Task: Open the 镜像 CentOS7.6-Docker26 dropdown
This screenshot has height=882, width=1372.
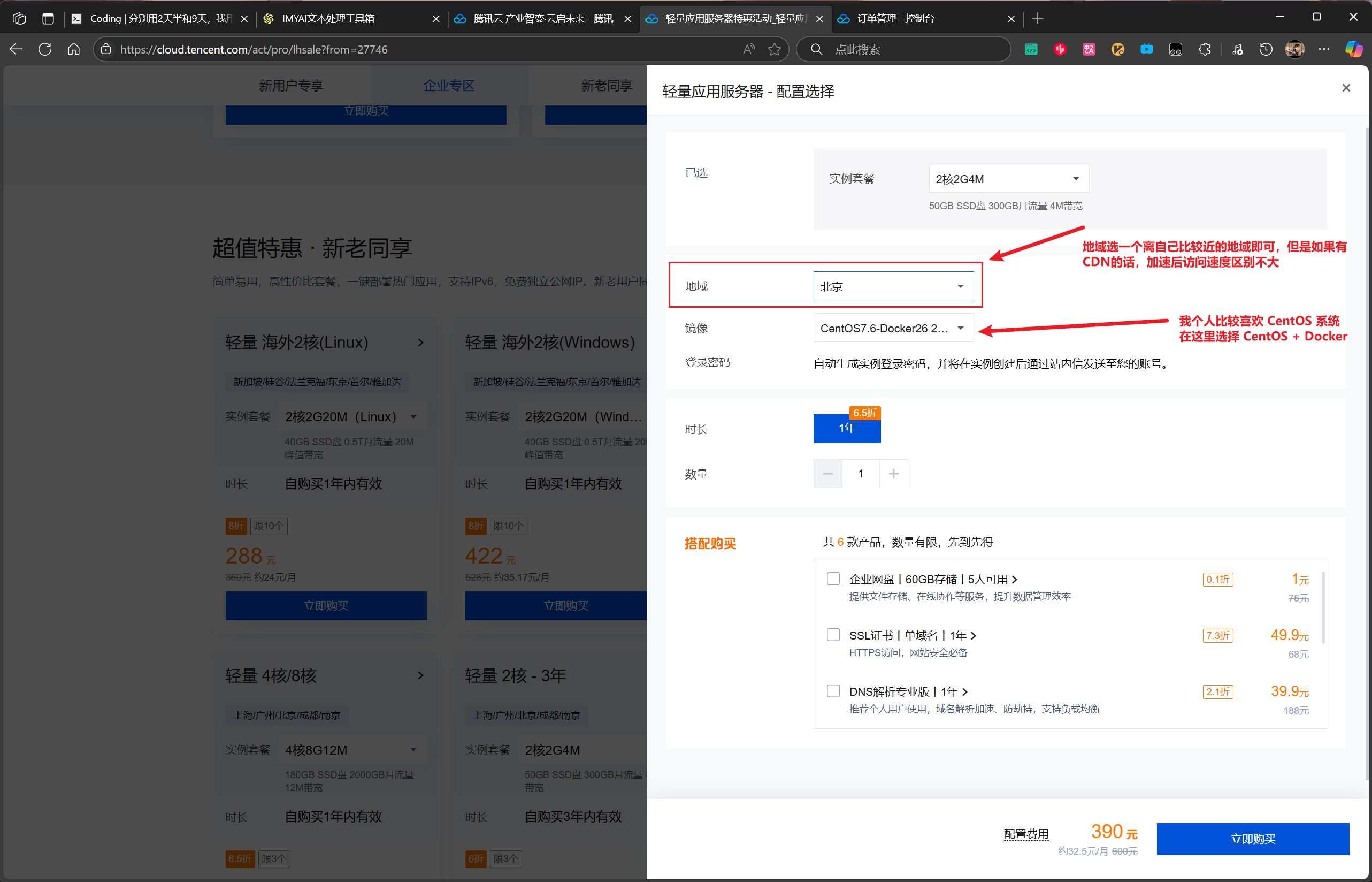Action: pyautogui.click(x=893, y=328)
